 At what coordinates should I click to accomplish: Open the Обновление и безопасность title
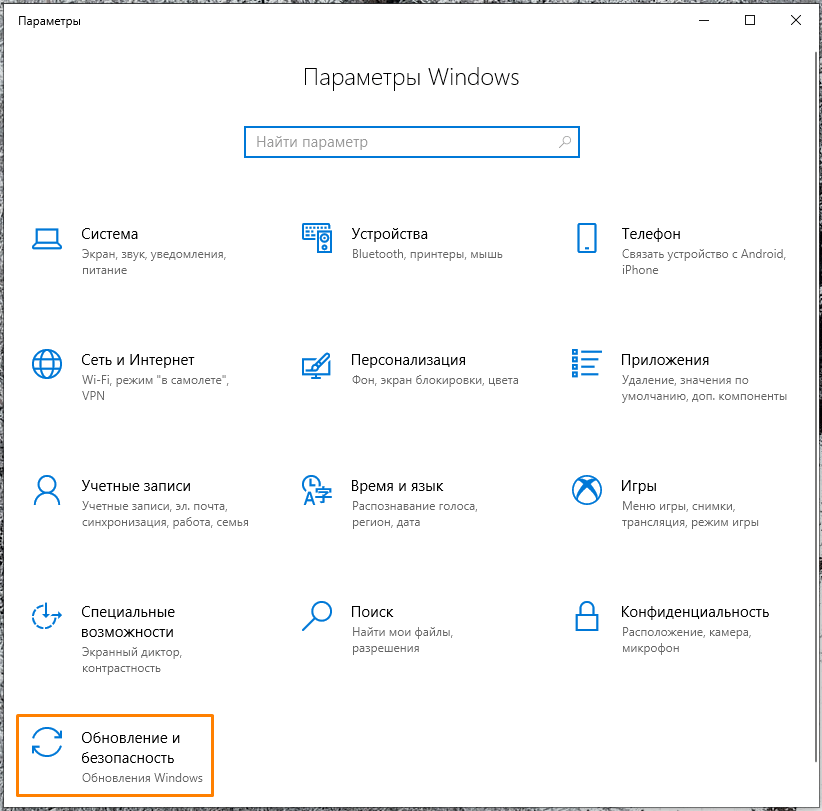(x=131, y=748)
